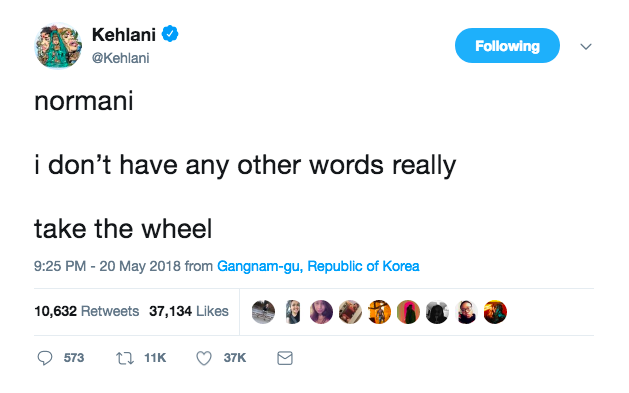View the 37,134 Likes list
This screenshot has height=393, width=629.
pyautogui.click(x=189, y=311)
